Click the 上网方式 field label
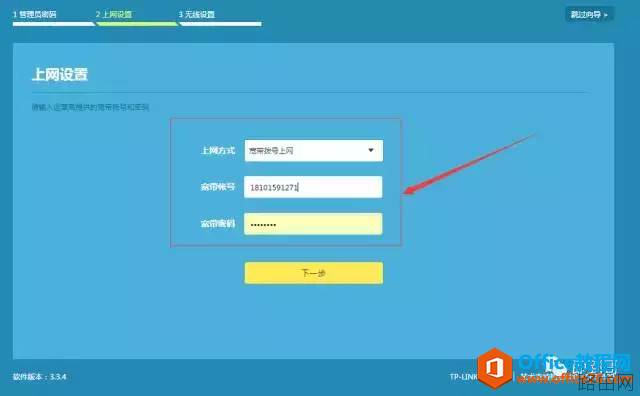 pos(218,151)
